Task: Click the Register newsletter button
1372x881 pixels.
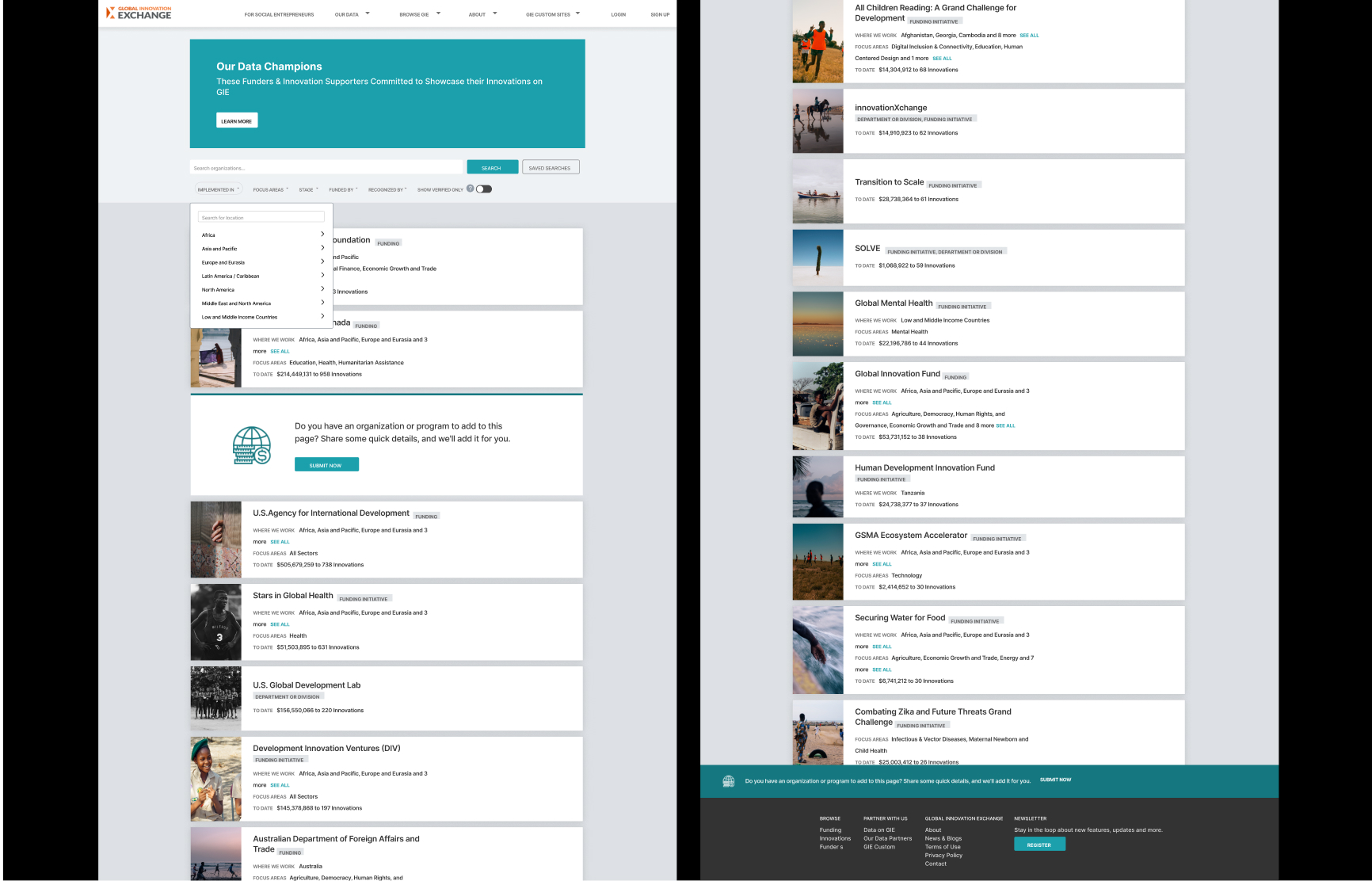Action: pyautogui.click(x=1039, y=845)
